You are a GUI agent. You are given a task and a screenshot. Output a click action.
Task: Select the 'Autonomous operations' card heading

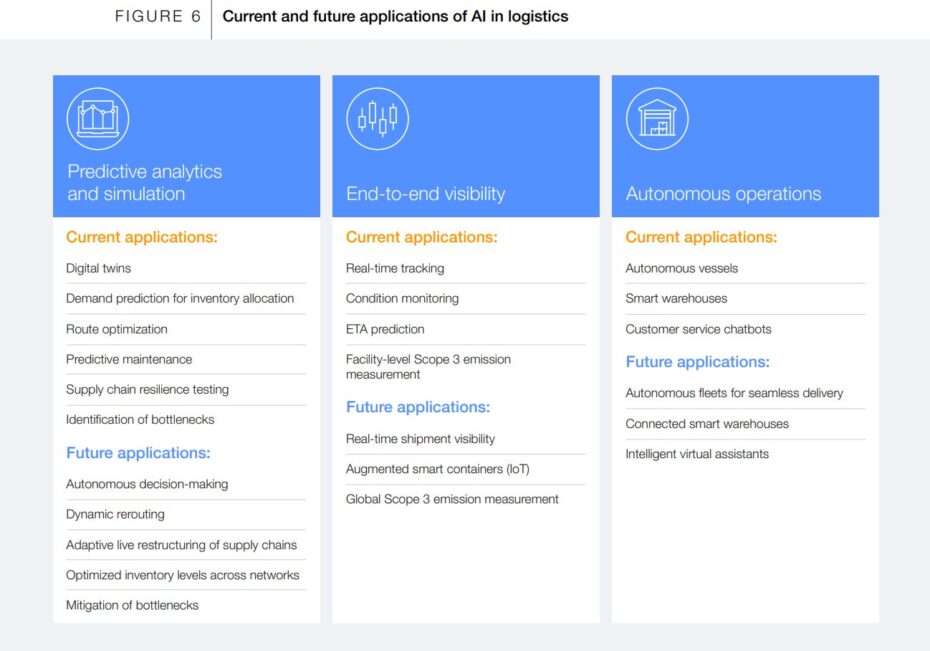click(x=723, y=194)
